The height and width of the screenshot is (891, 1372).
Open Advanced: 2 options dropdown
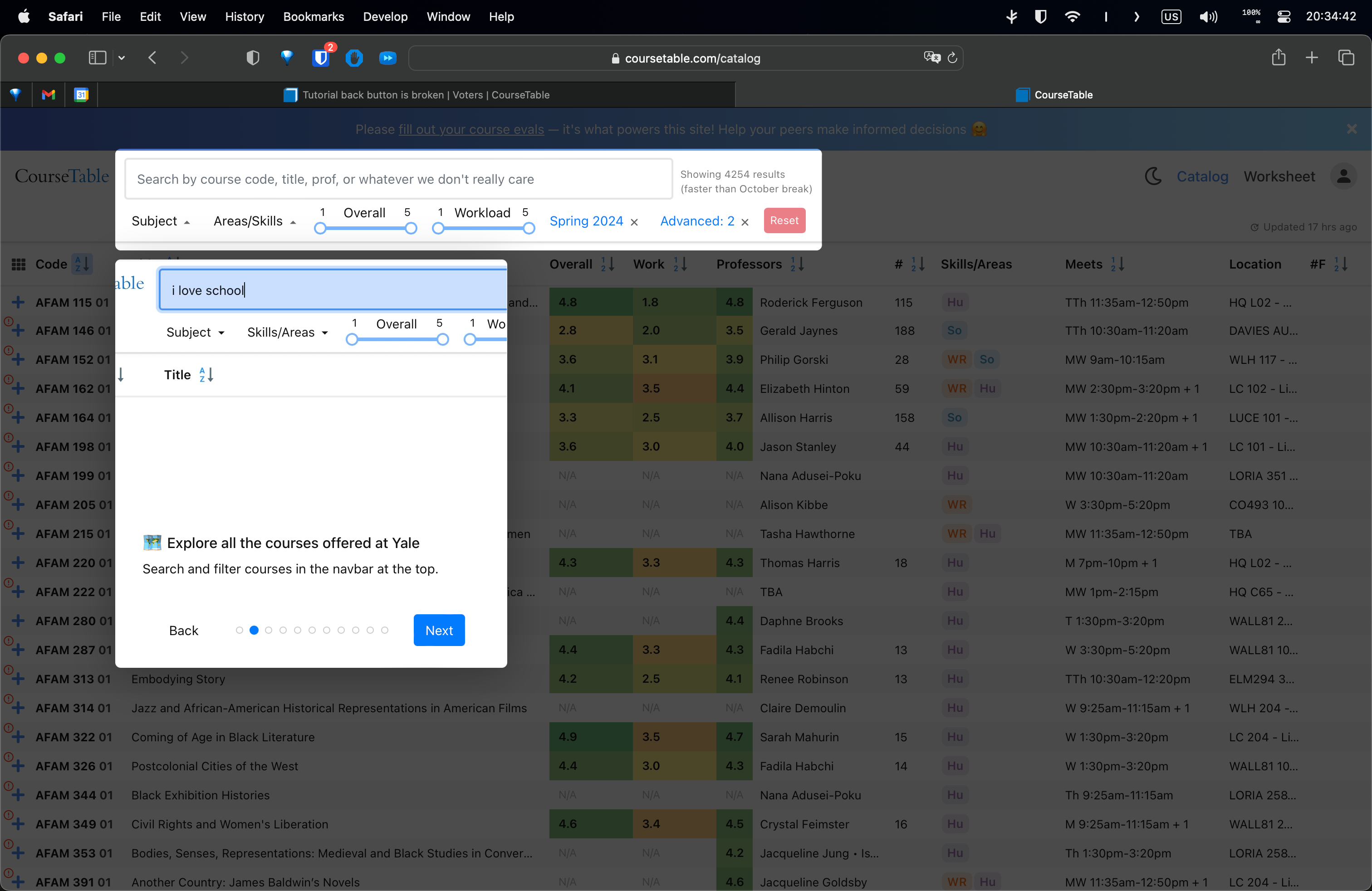(697, 221)
